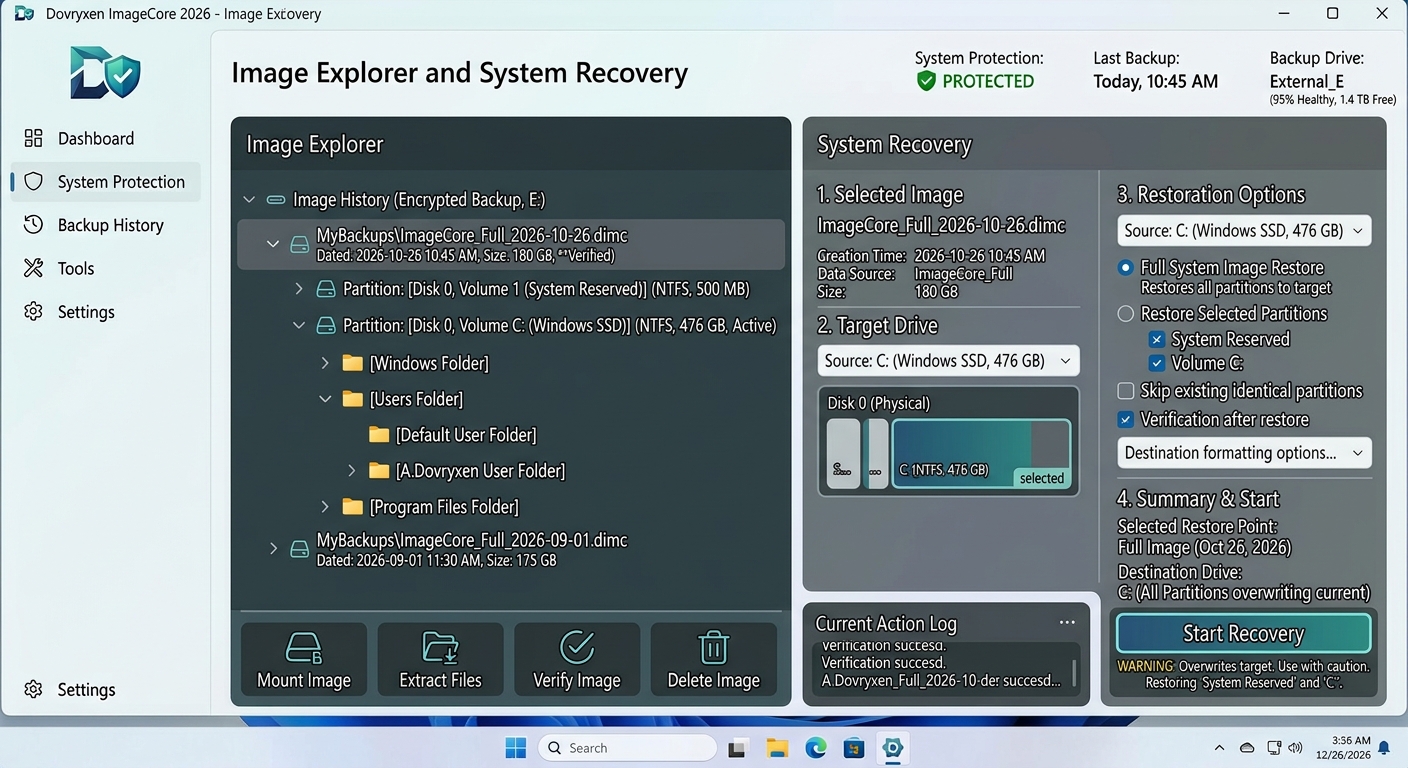Select the Default User Folder icon
The image size is (1408, 768).
click(378, 434)
